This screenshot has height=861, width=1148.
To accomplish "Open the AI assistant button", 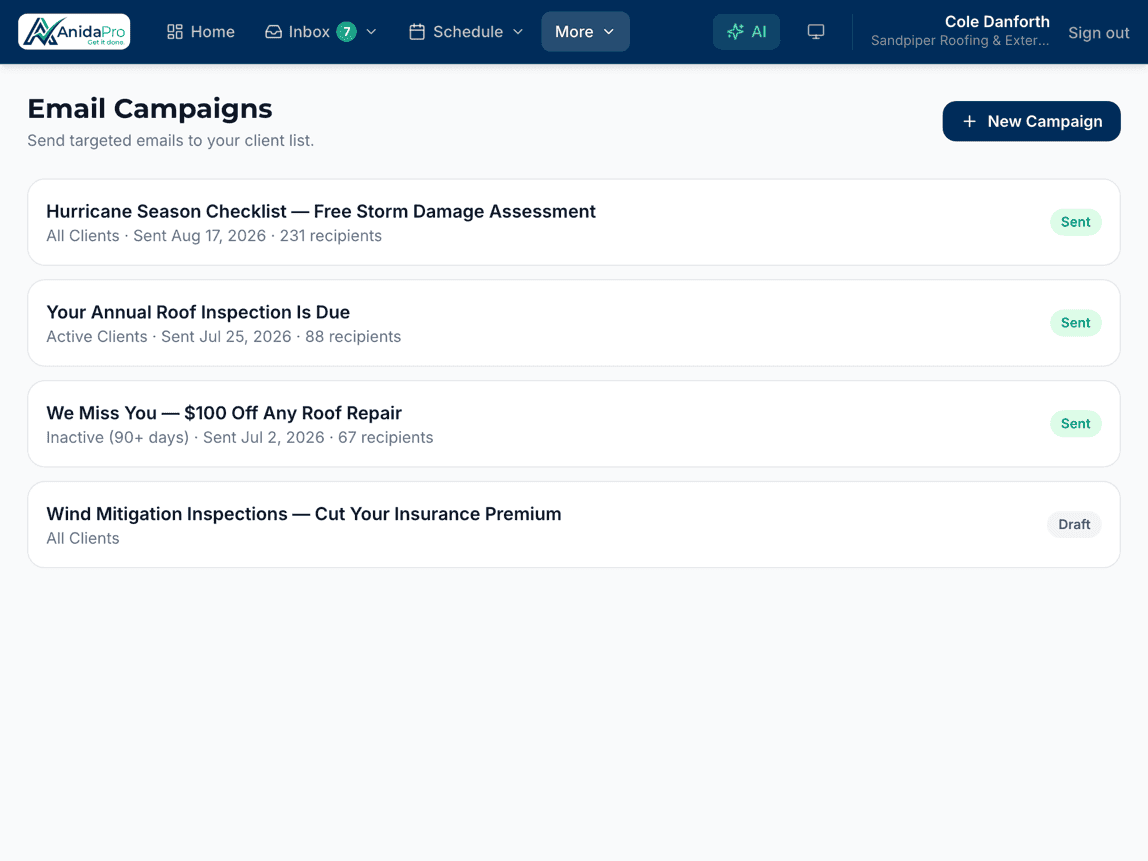I will point(746,31).
